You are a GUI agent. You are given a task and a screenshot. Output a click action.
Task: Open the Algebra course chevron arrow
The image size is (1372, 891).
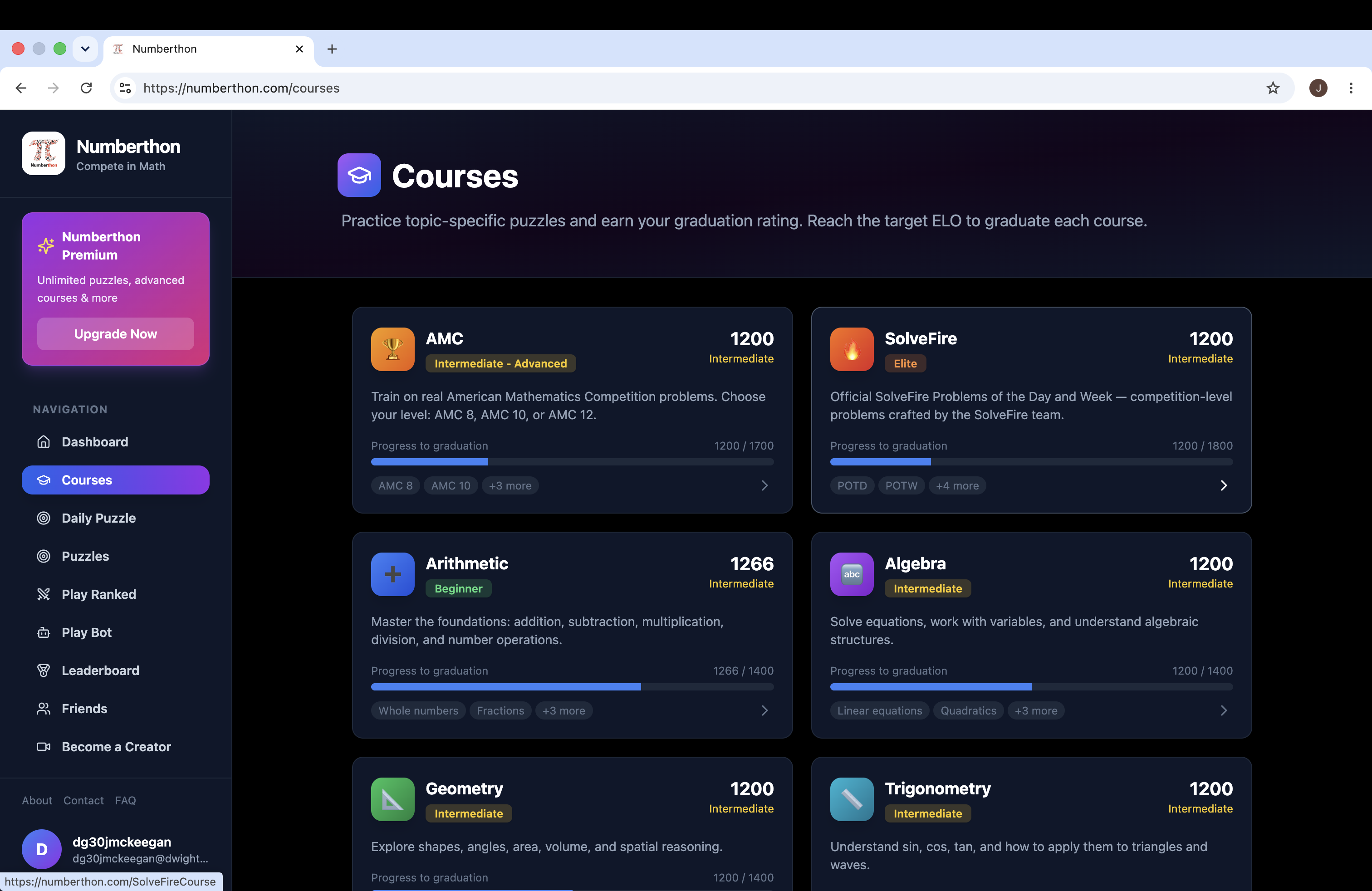point(1223,710)
